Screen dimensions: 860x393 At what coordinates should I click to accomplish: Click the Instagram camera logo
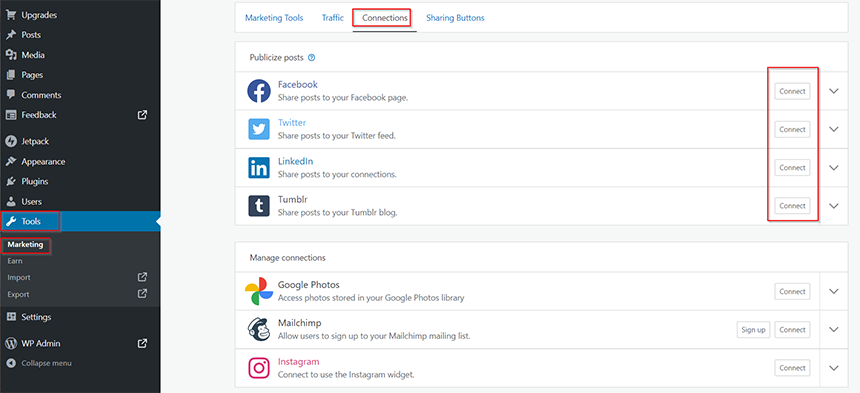[x=258, y=368]
